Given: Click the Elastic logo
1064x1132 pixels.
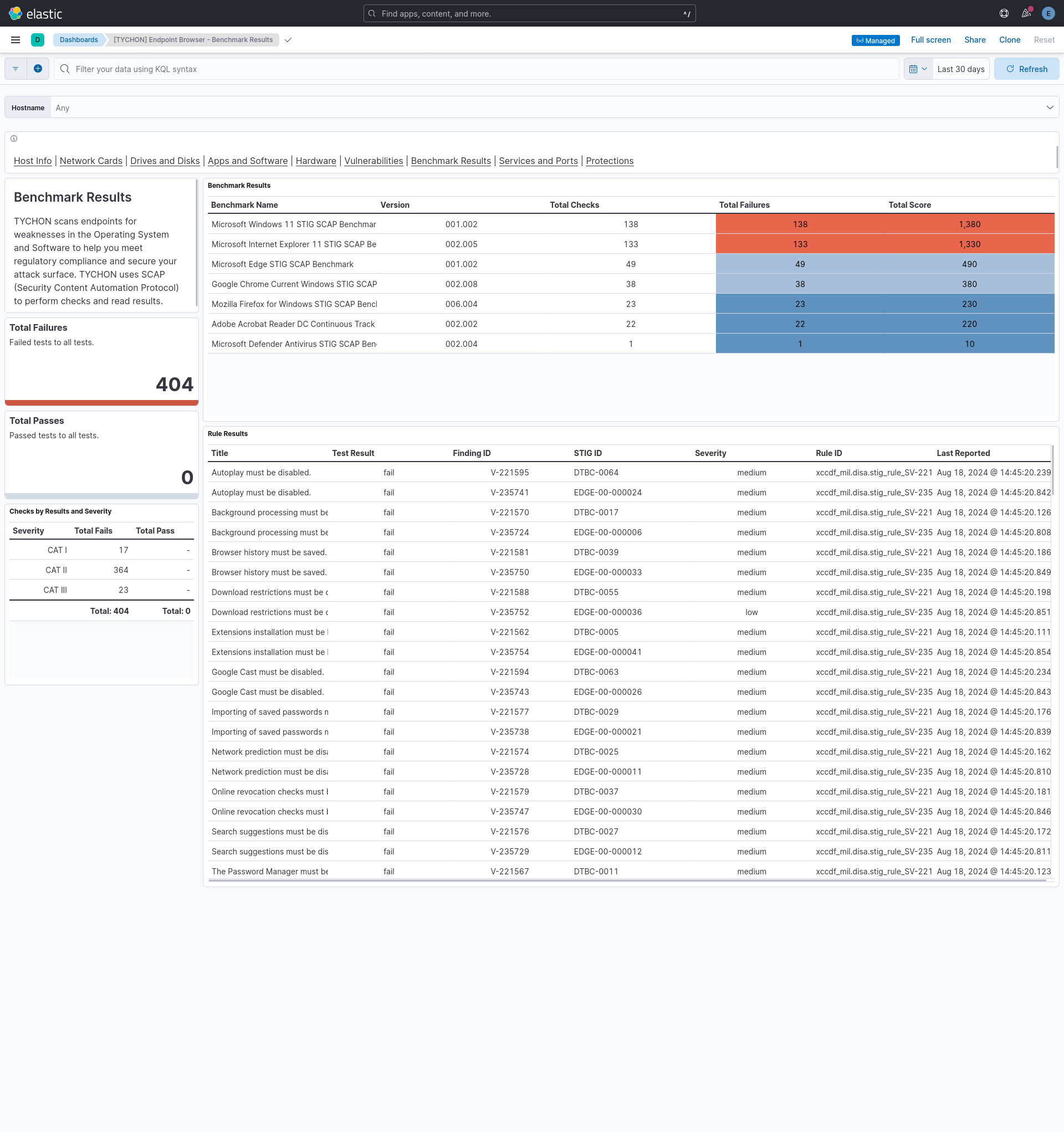Looking at the screenshot, I should click(35, 13).
